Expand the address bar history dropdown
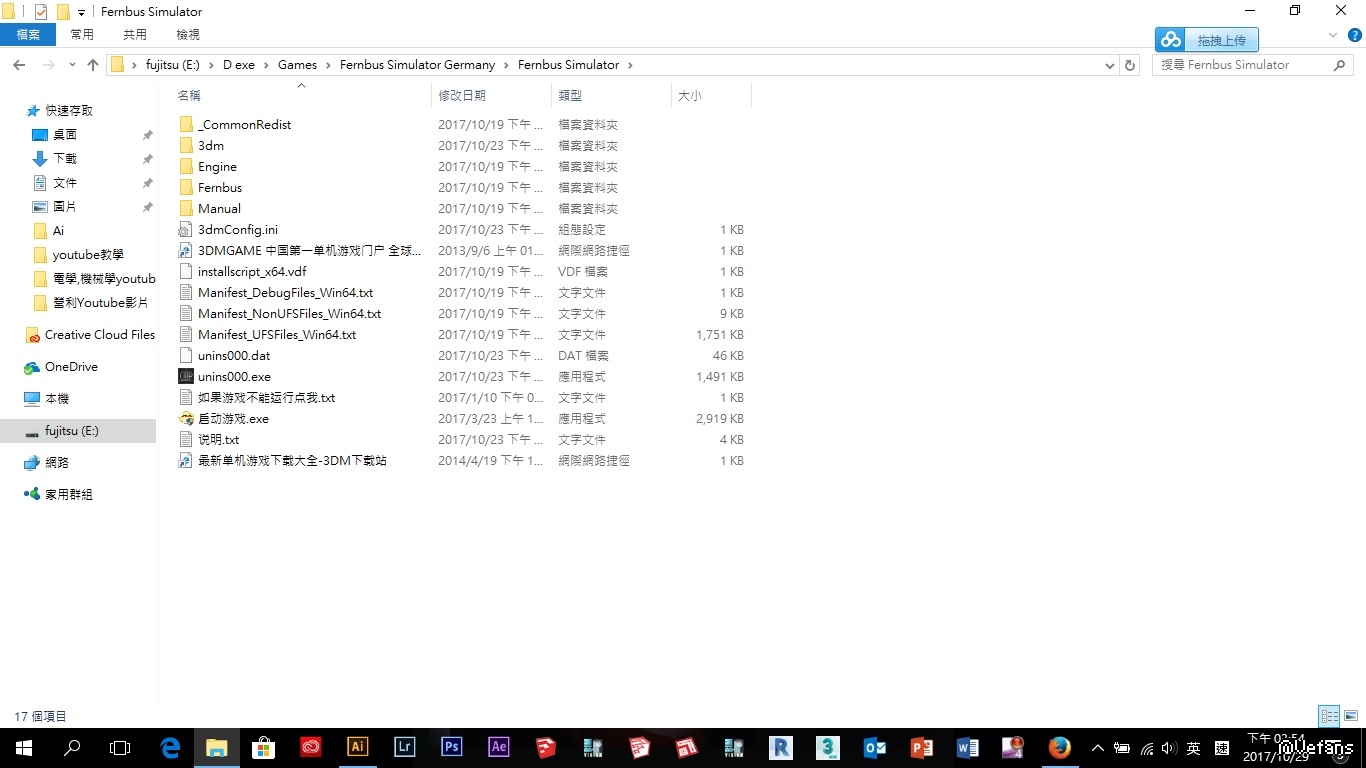This screenshot has width=1366, height=768. click(1109, 65)
